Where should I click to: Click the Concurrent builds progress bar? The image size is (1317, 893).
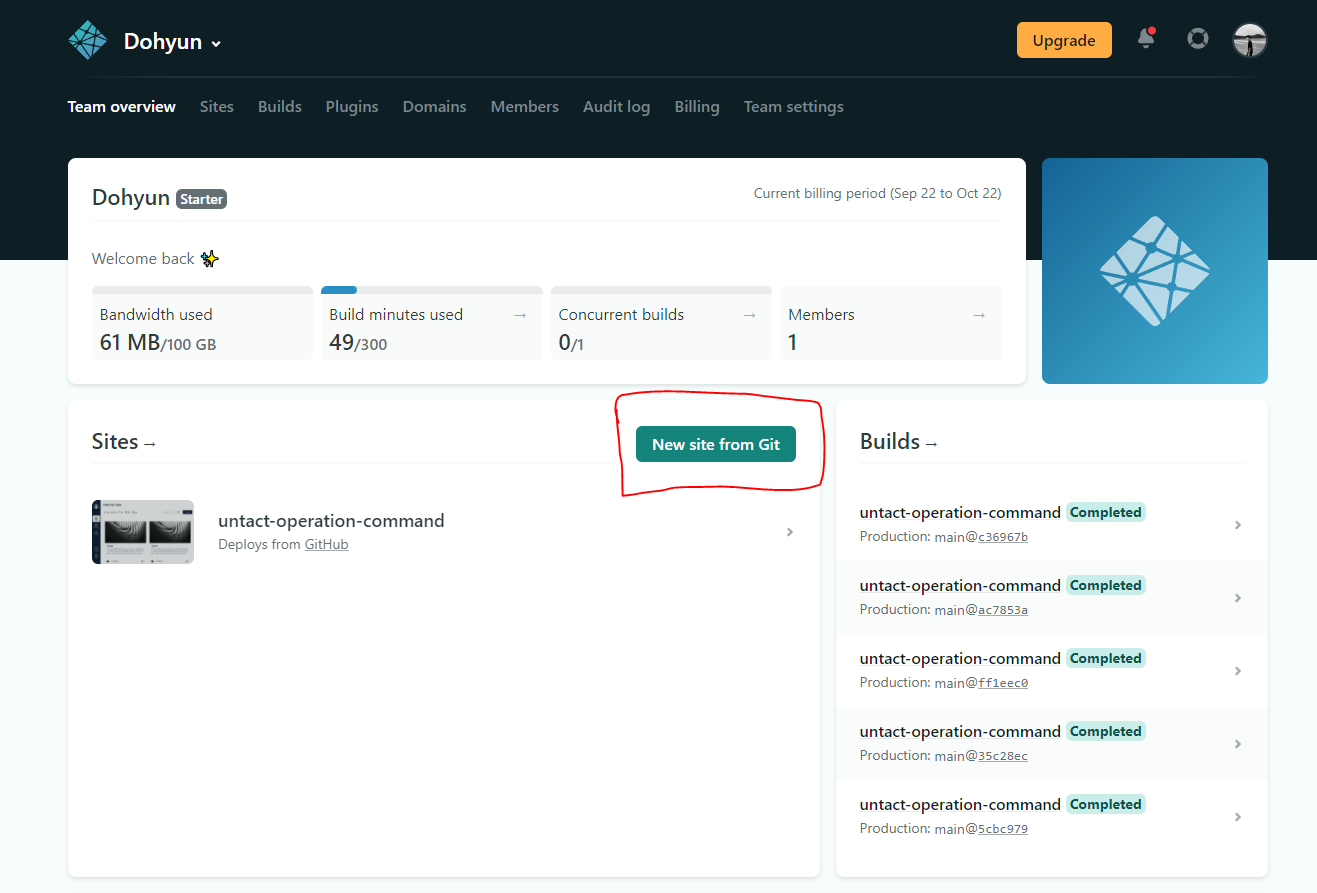(661, 290)
